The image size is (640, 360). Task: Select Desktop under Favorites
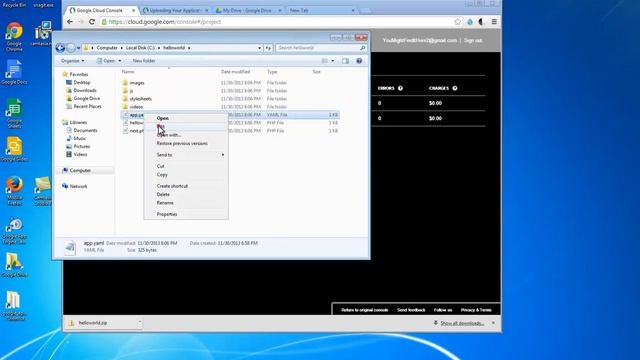pos(82,82)
